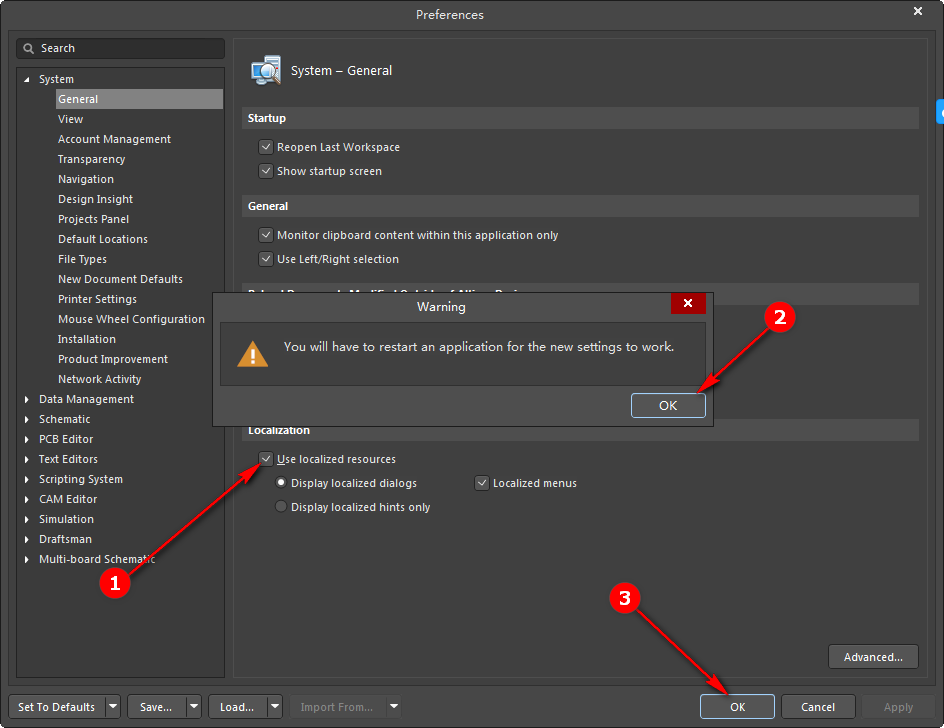Click the search magnifier icon
Viewport: 944px width, 728px height.
click(28, 49)
